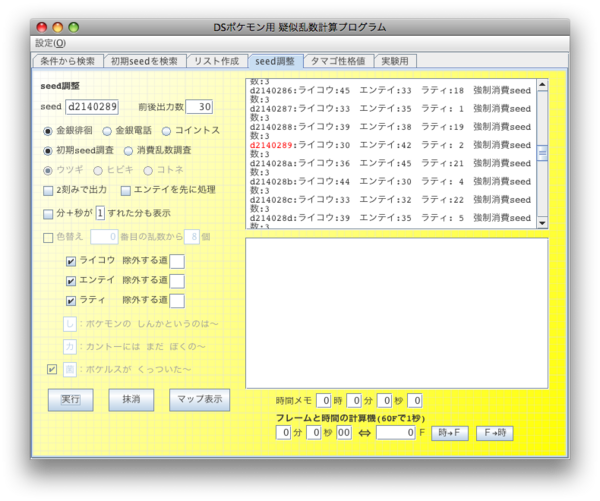Click the calculator 00 centisecond field
Image resolution: width=600 pixels, height=501 pixels.
[x=344, y=433]
